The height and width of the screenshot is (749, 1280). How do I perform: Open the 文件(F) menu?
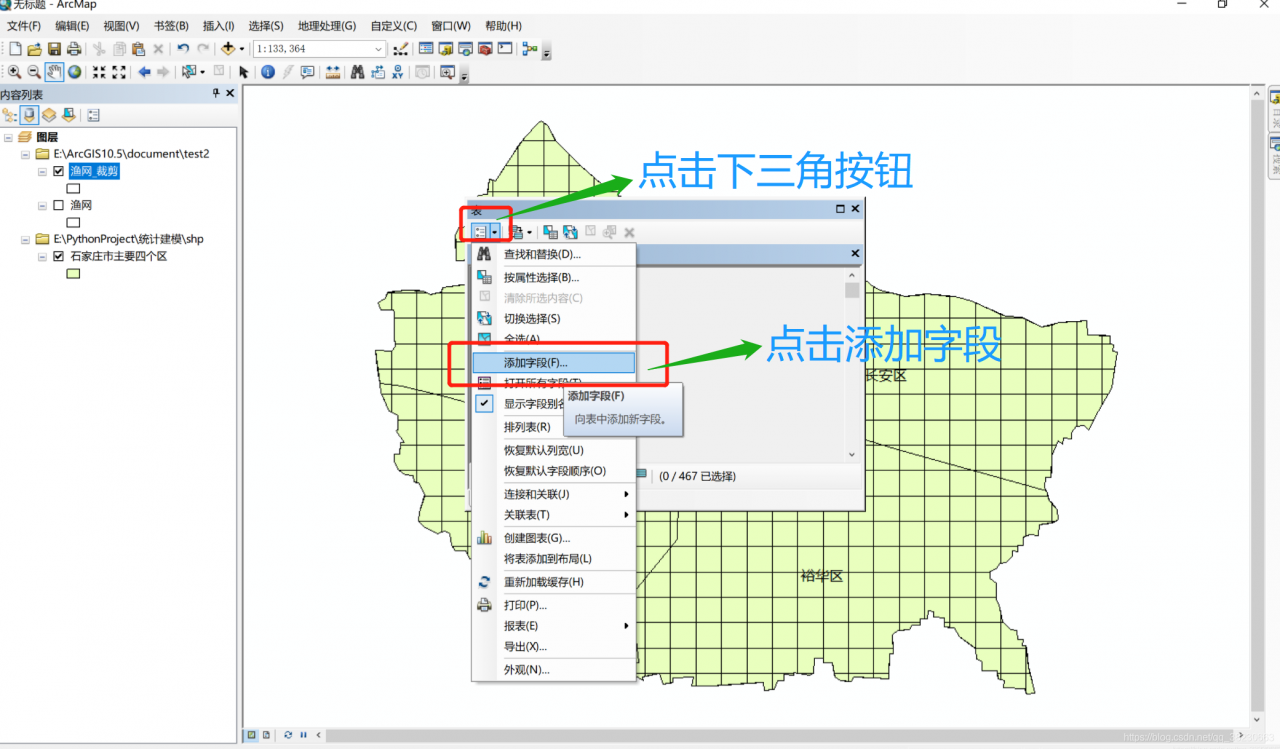click(x=24, y=26)
